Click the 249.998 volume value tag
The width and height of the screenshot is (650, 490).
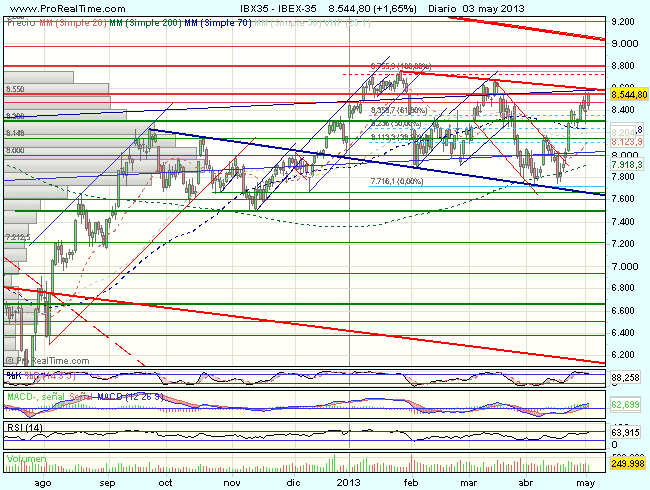(x=628, y=465)
